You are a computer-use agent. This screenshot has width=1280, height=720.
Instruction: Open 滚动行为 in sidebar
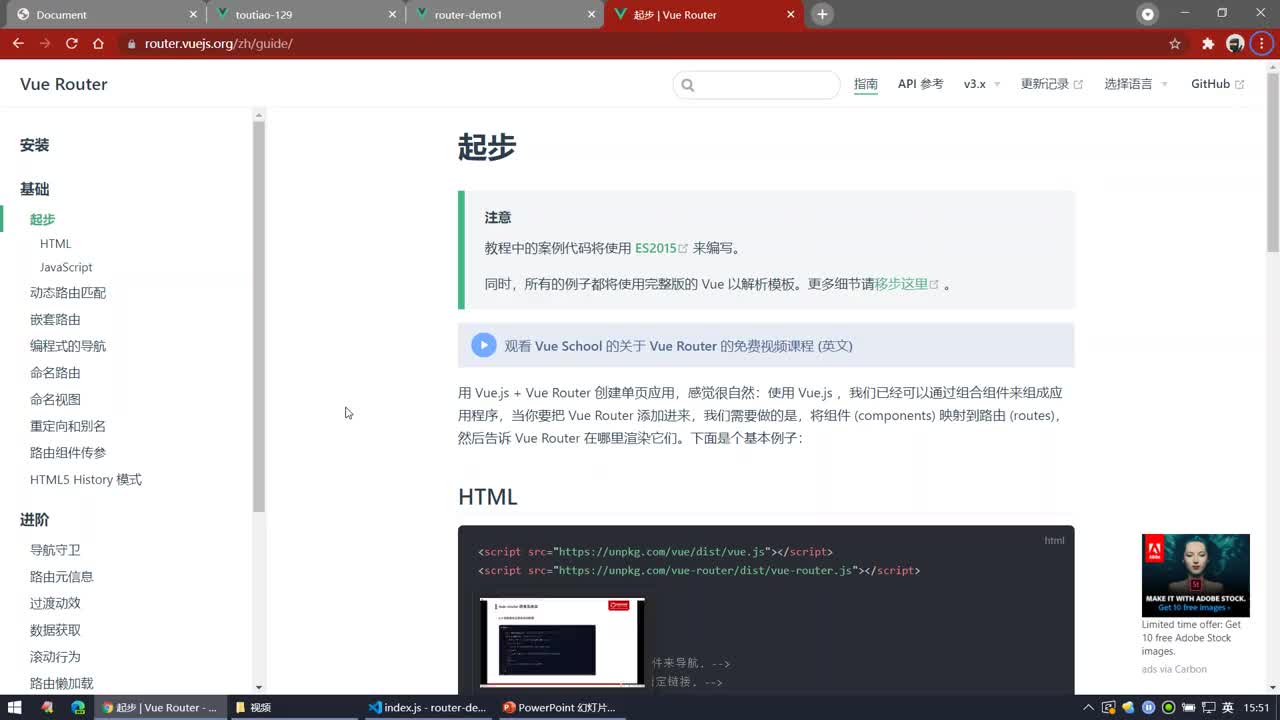[55, 657]
